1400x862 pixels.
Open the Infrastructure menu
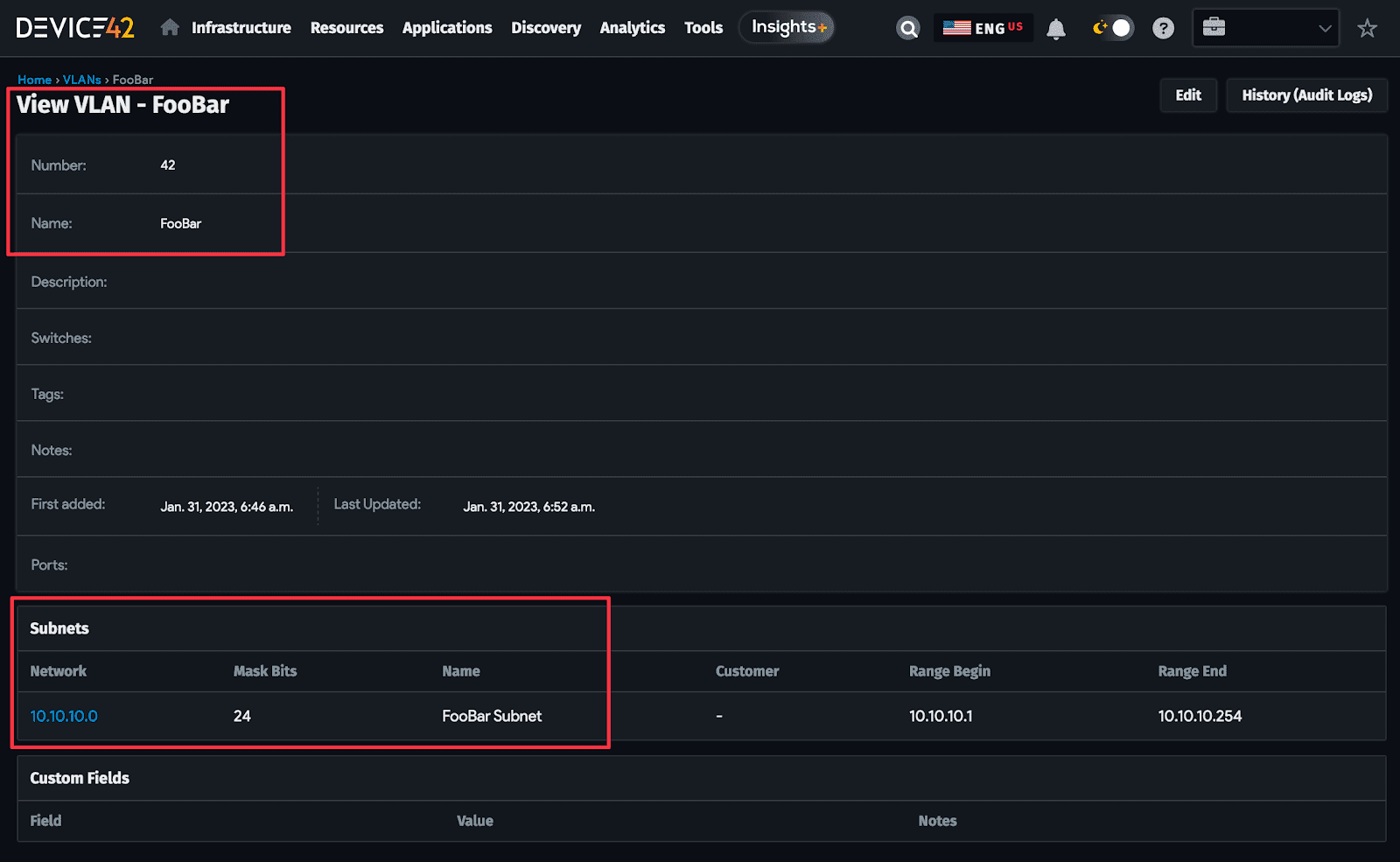tap(241, 27)
